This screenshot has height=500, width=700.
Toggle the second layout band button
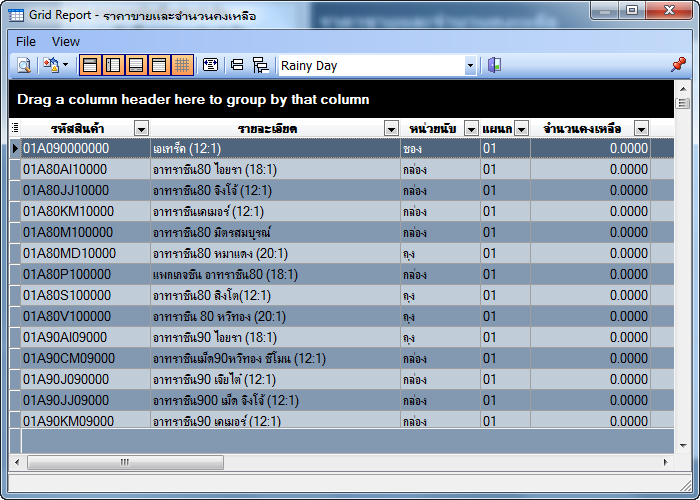pyautogui.click(x=113, y=66)
